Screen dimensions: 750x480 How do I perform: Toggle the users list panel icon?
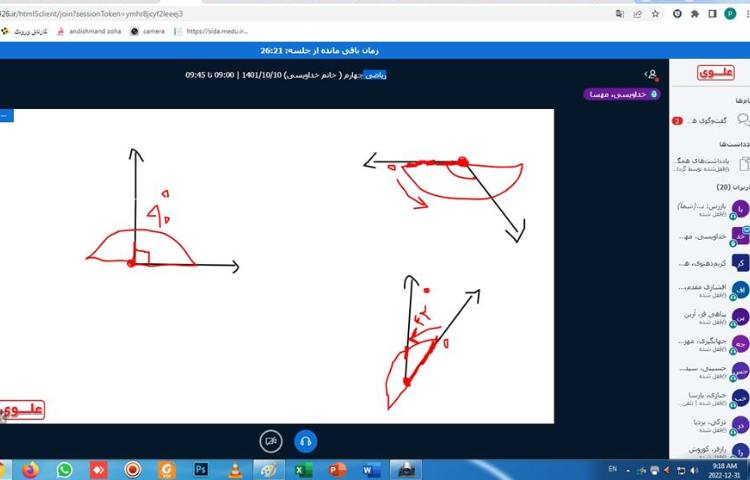tap(652, 74)
